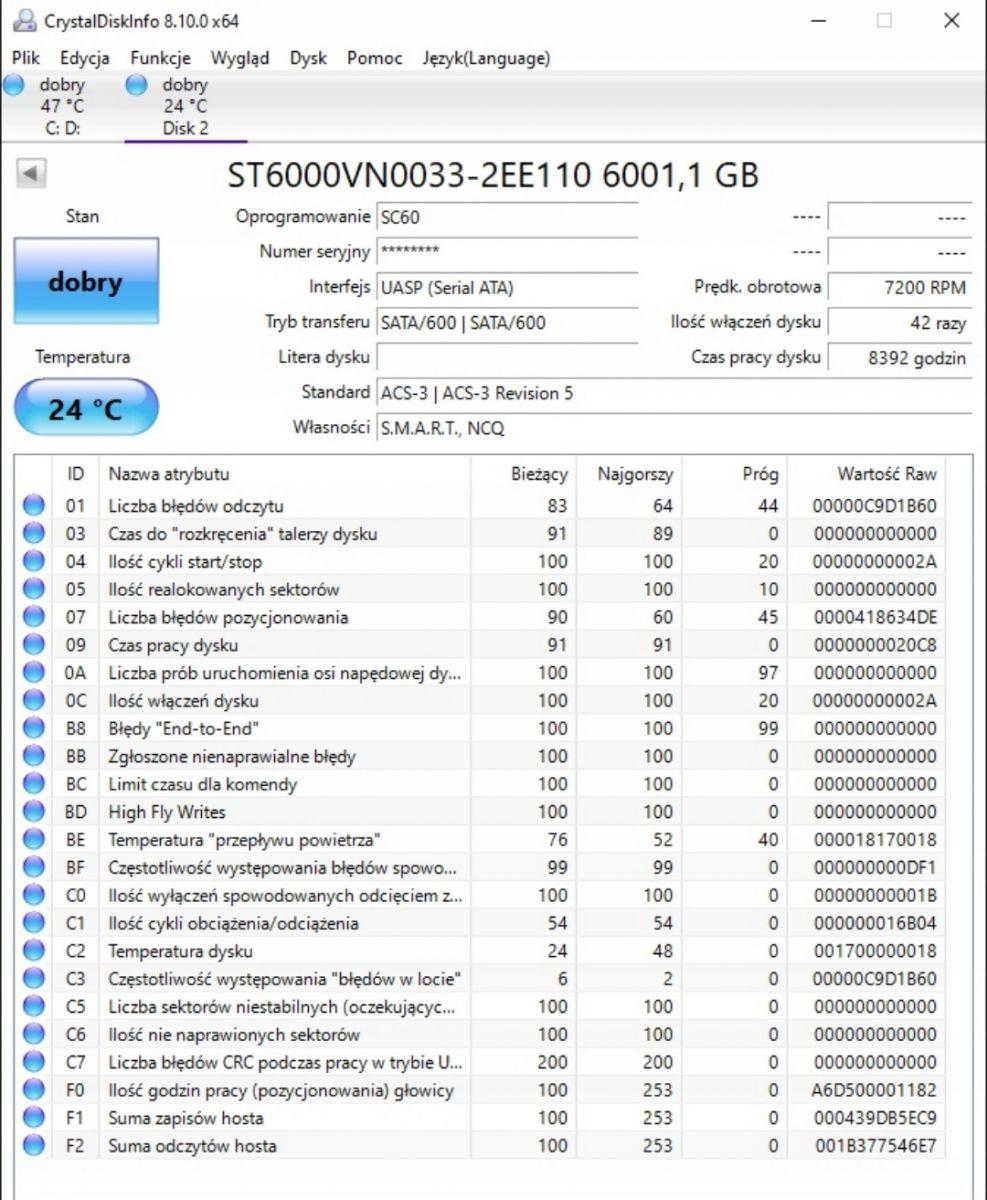The width and height of the screenshot is (987, 1200).
Task: Click status orb for attribute C7 CRC errors
Action: pos(34,1062)
